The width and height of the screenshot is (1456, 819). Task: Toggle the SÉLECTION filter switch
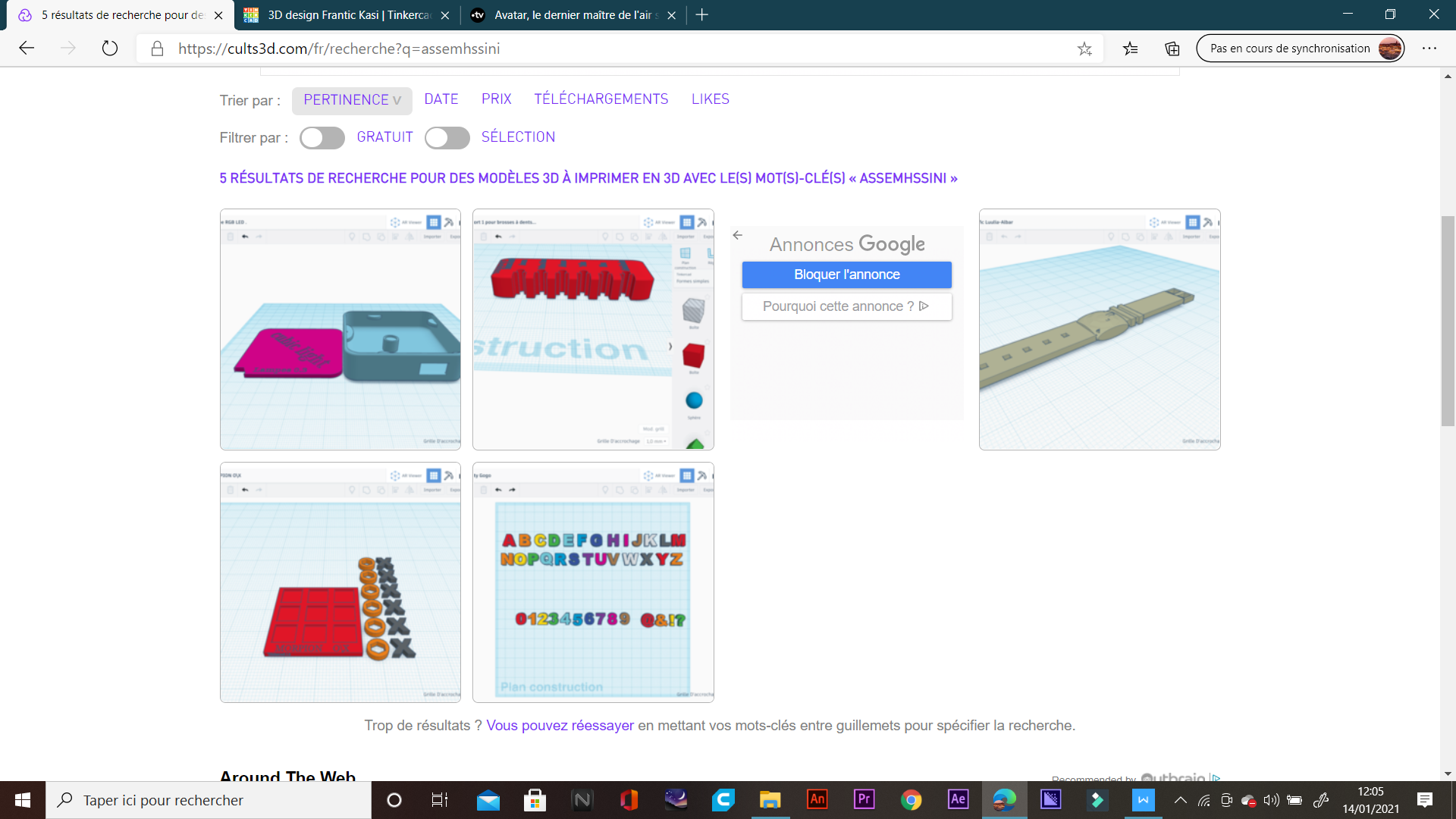(x=447, y=137)
